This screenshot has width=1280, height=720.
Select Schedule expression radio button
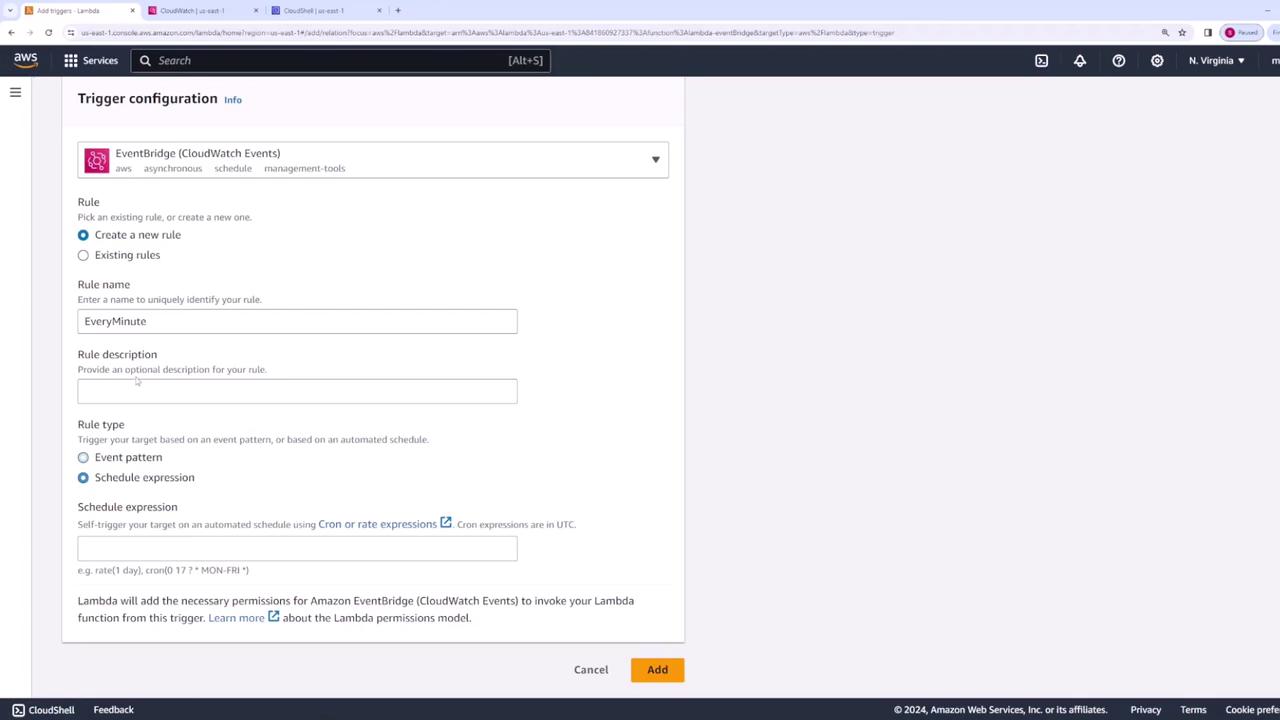click(x=83, y=478)
